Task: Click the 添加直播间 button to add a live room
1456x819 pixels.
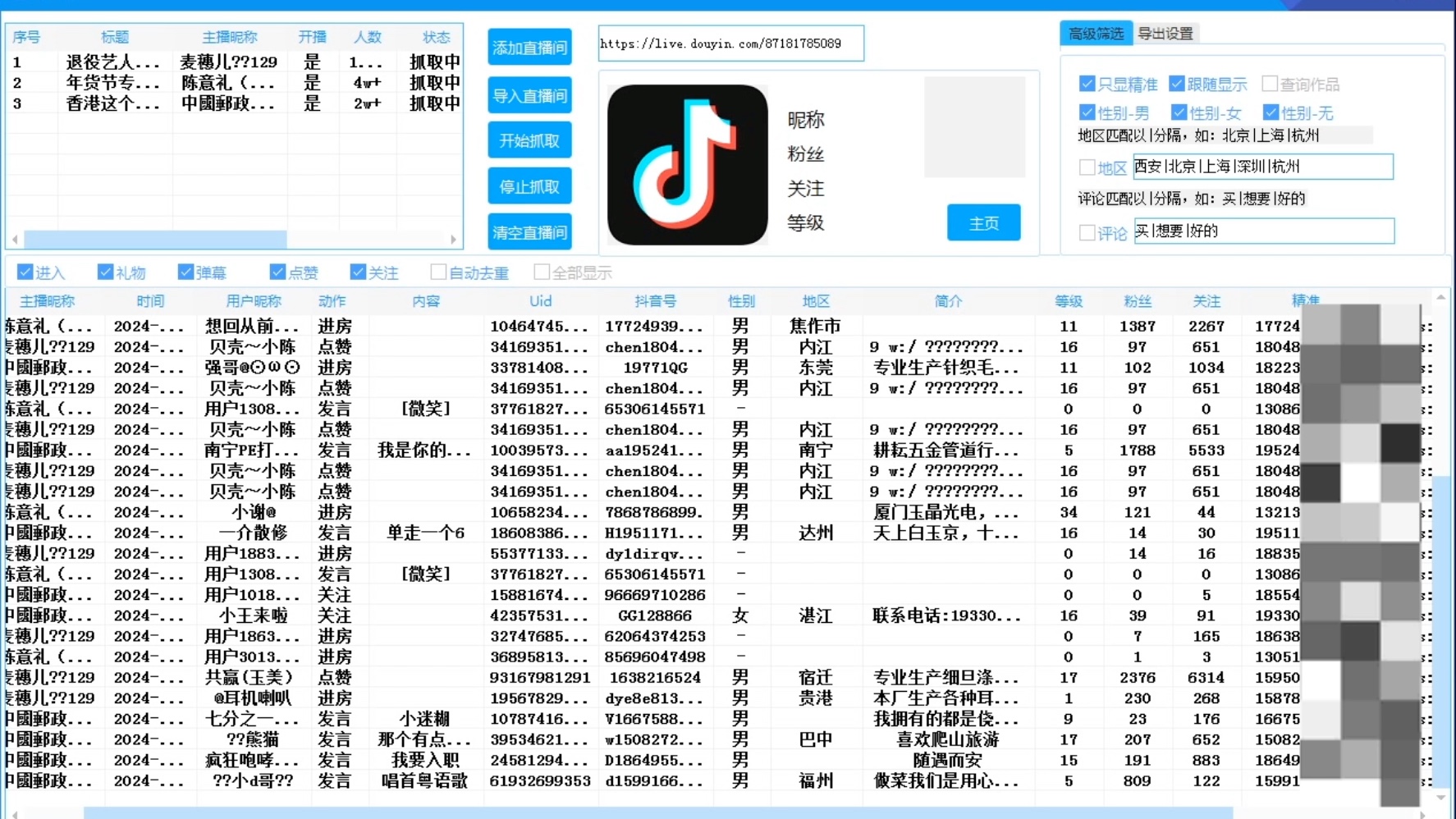Action: pos(529,48)
